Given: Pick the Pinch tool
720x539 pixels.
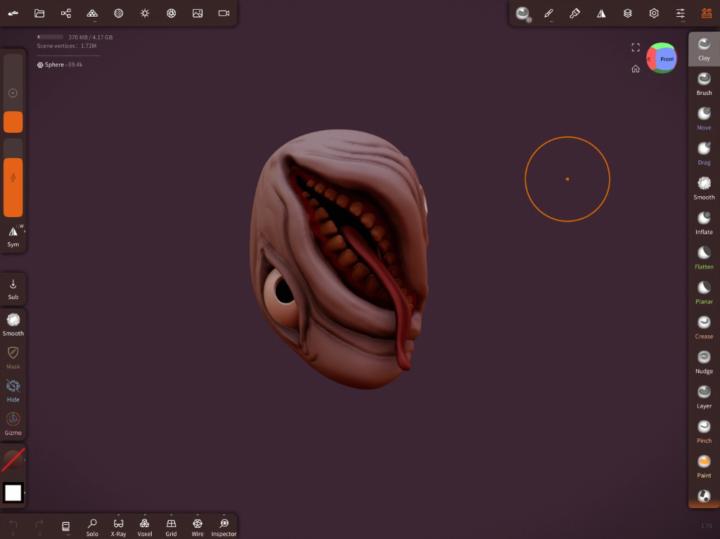Looking at the screenshot, I should [x=704, y=430].
